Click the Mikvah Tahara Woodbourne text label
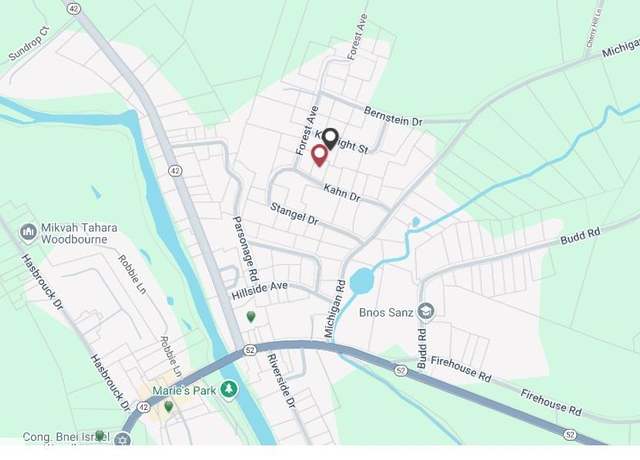Screen dimensions: 640x460 coord(79,233)
